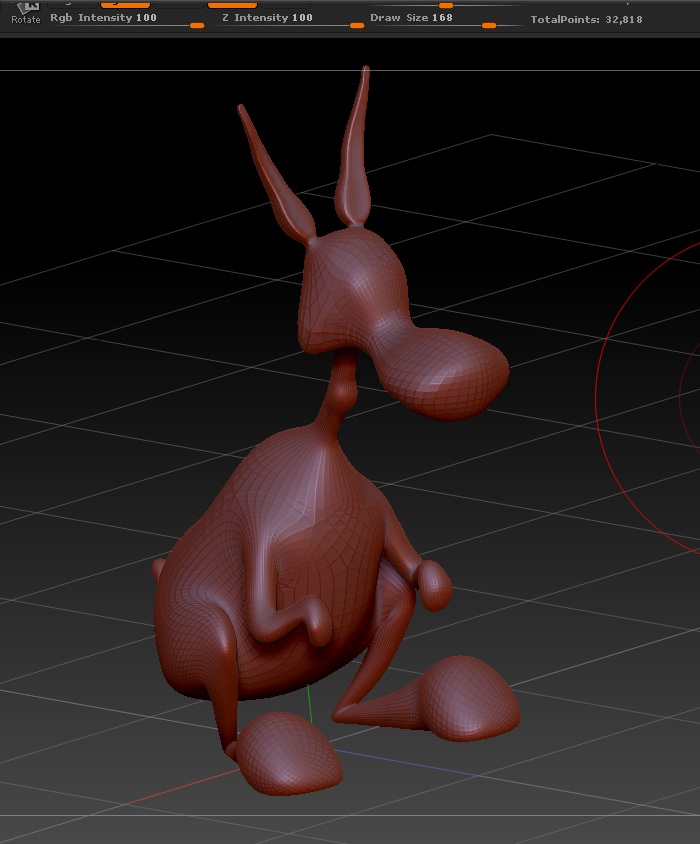
Task: Click the Z Intensity slider handle
Action: (x=356, y=25)
